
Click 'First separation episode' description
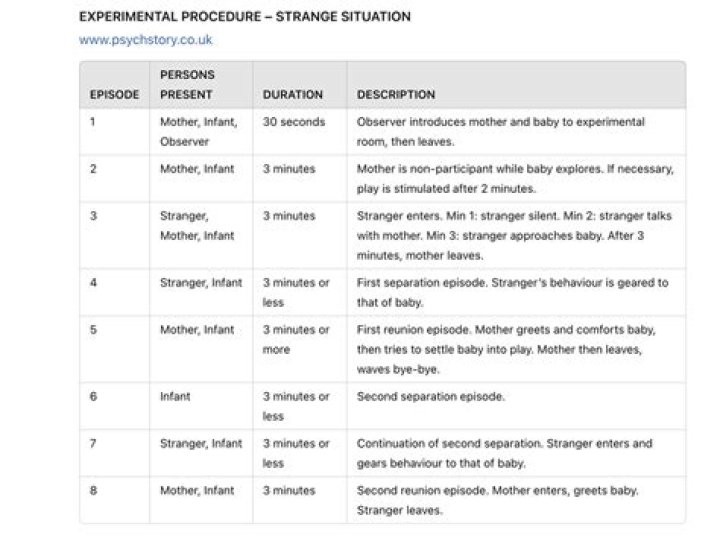pyautogui.click(x=512, y=292)
